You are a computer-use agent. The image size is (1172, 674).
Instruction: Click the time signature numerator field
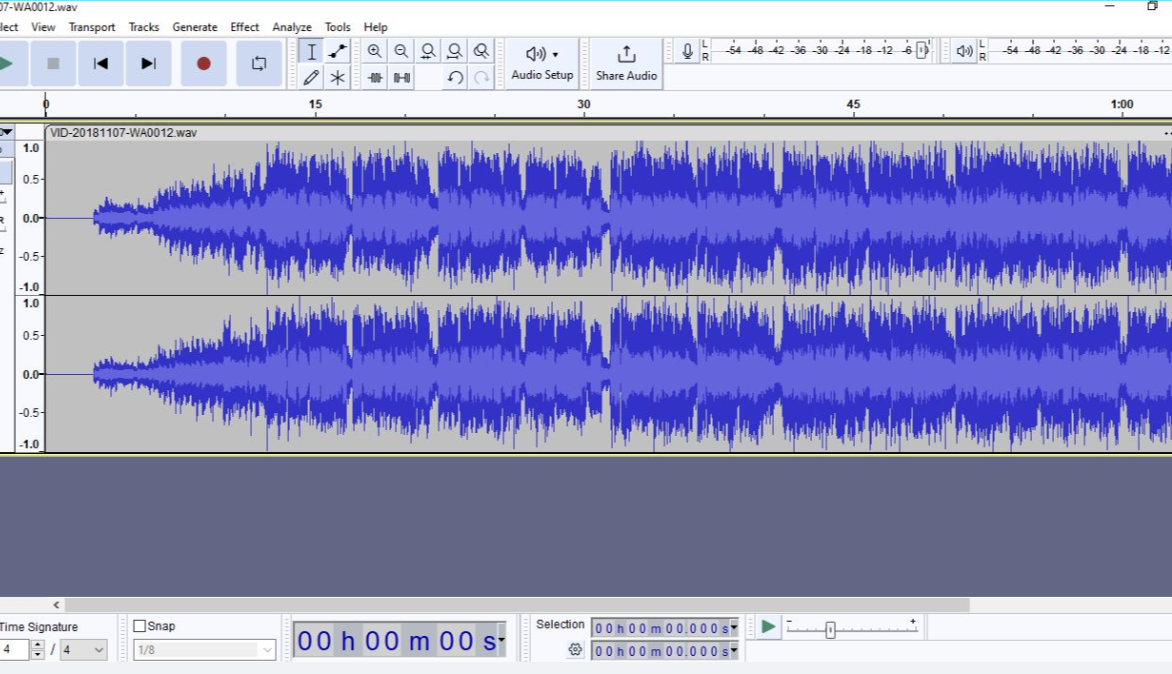pos(15,650)
